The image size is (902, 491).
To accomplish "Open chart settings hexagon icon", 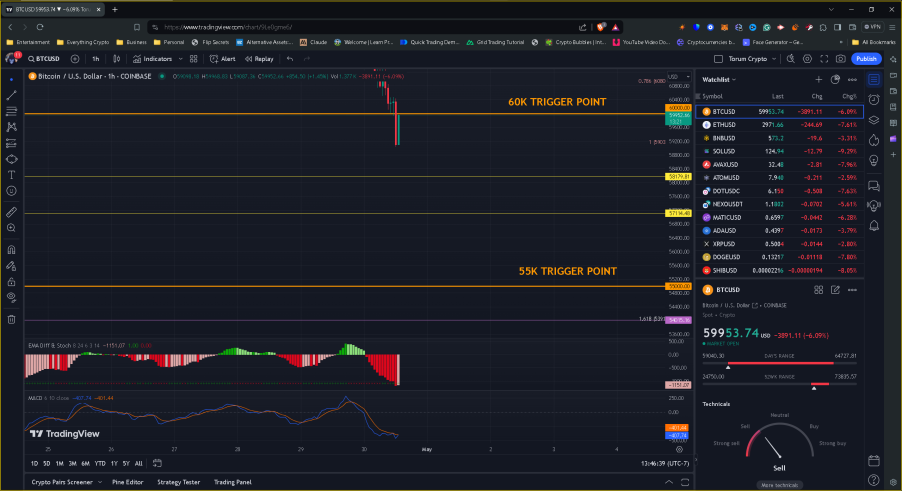I will (808, 59).
